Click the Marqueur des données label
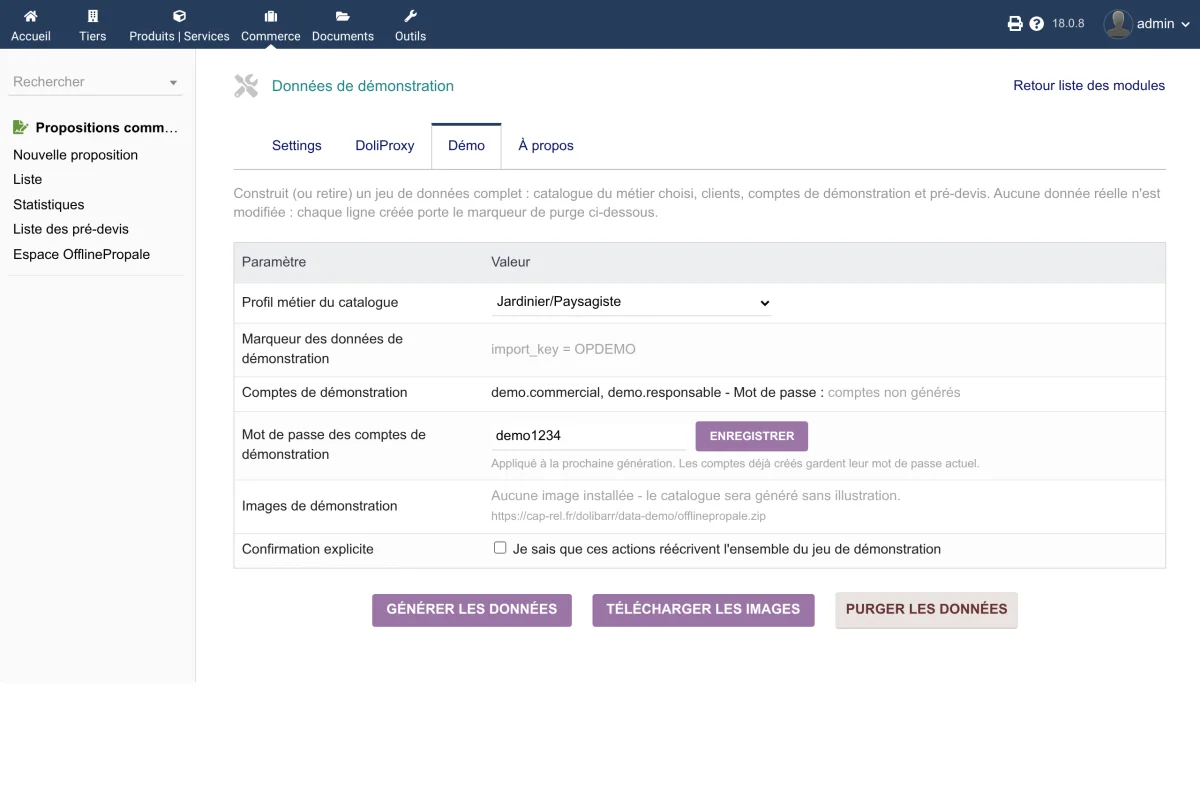Image resolution: width=1200 pixels, height=807 pixels. [322, 349]
